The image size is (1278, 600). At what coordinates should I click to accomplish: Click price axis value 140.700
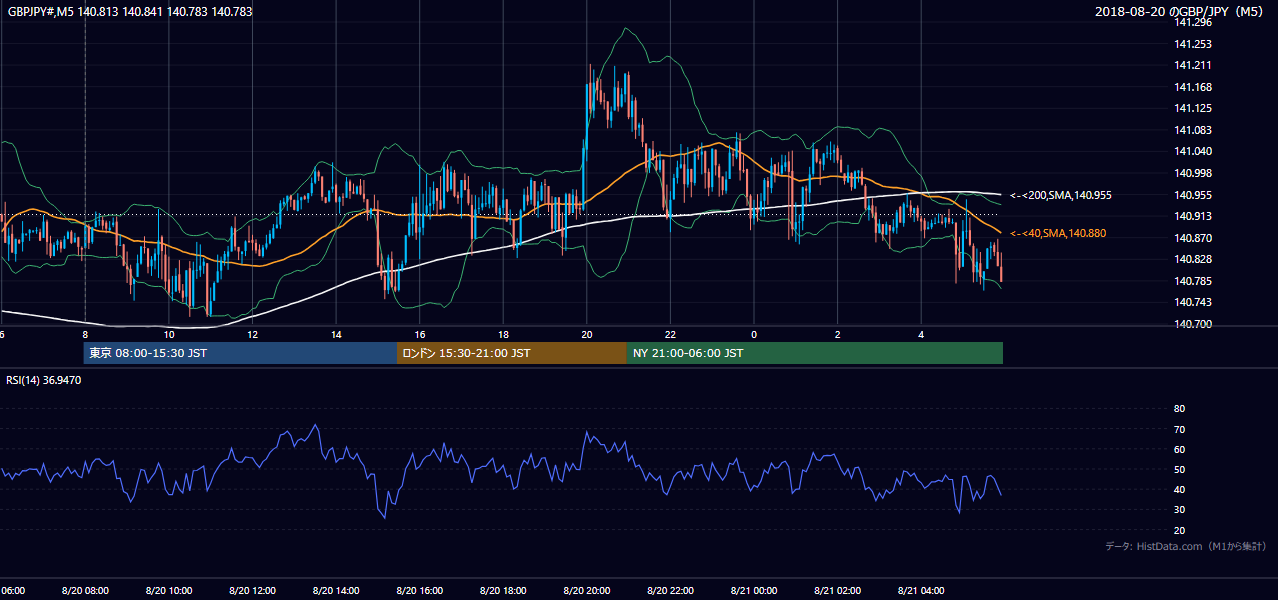pyautogui.click(x=1193, y=324)
